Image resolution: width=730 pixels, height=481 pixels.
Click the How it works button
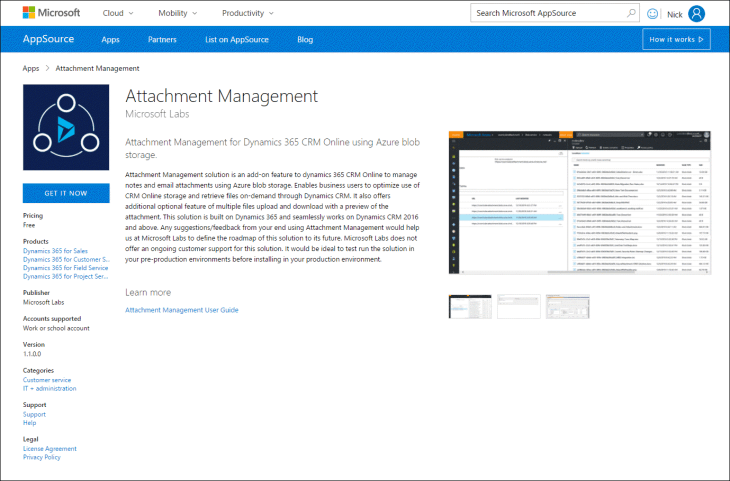click(x=676, y=39)
